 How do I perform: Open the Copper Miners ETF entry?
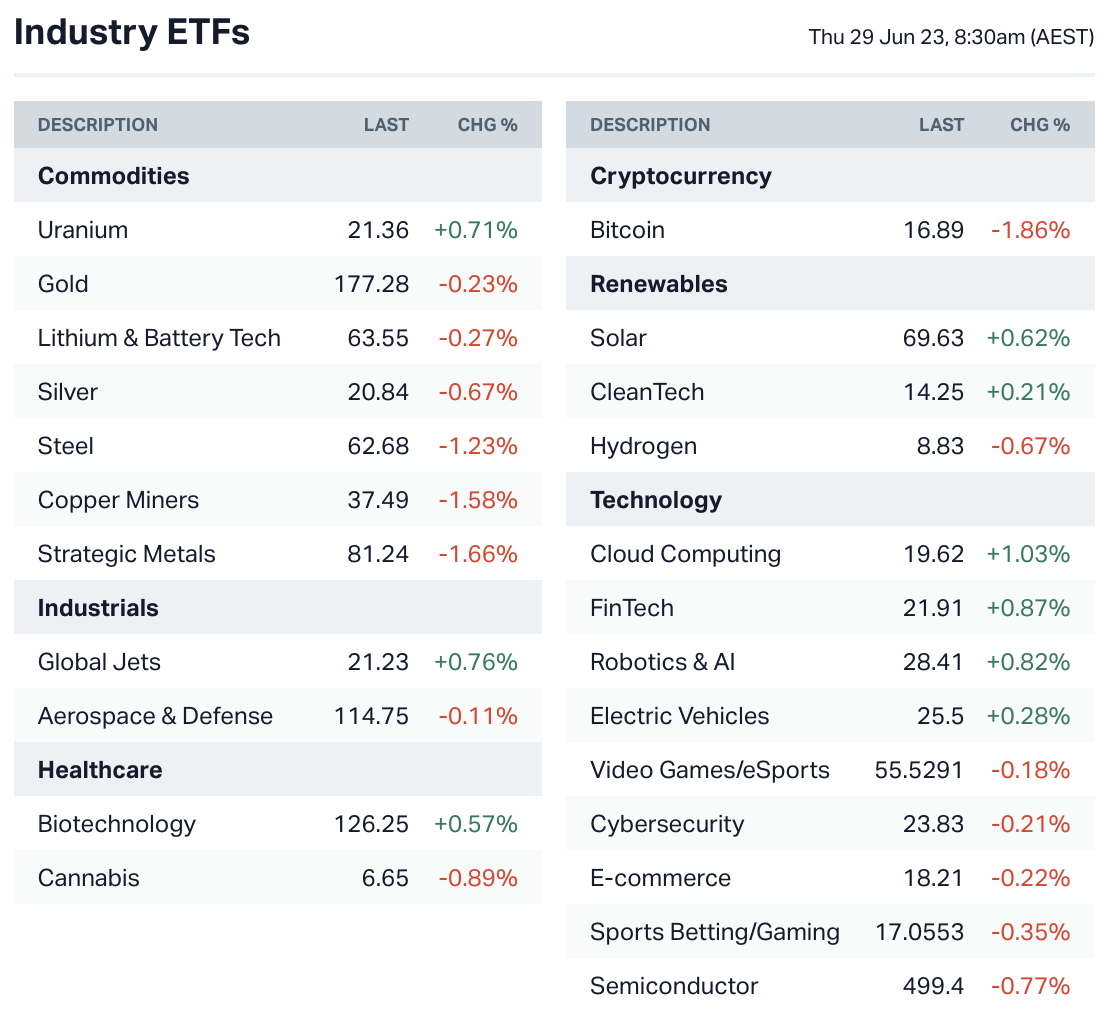(x=118, y=500)
